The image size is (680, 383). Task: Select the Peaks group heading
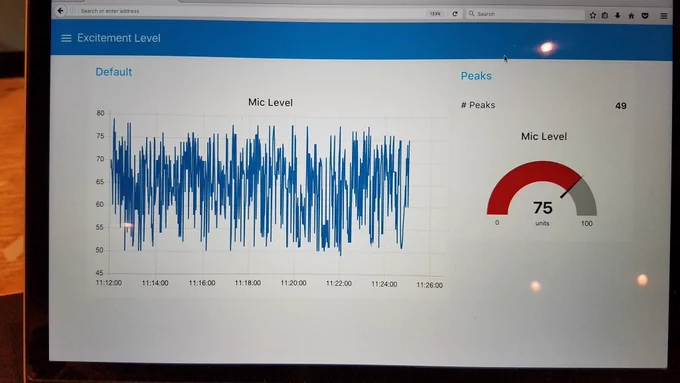coord(476,76)
